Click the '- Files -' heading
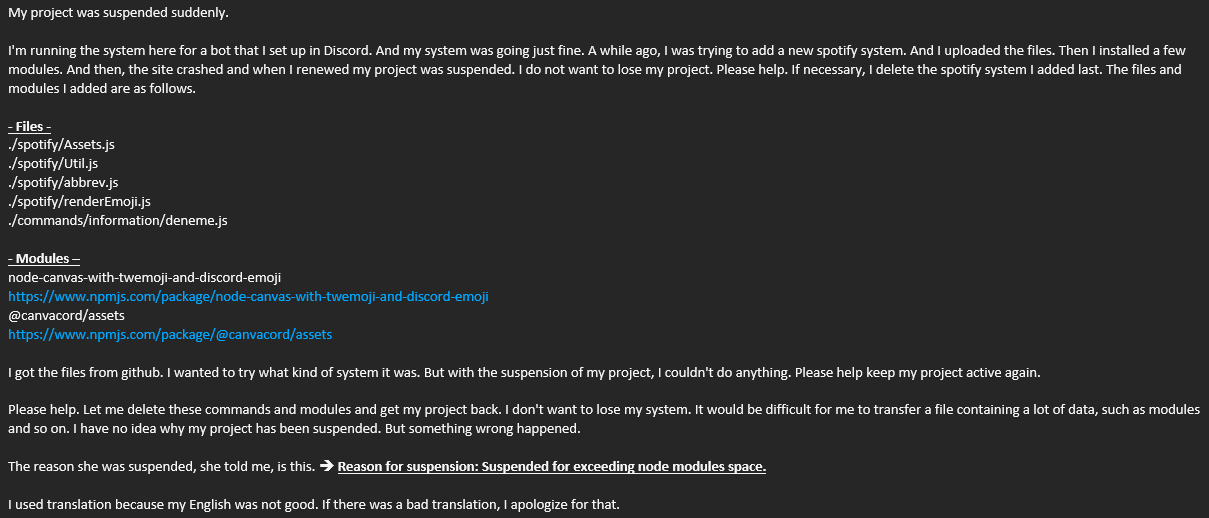The image size is (1209, 518). tap(29, 126)
